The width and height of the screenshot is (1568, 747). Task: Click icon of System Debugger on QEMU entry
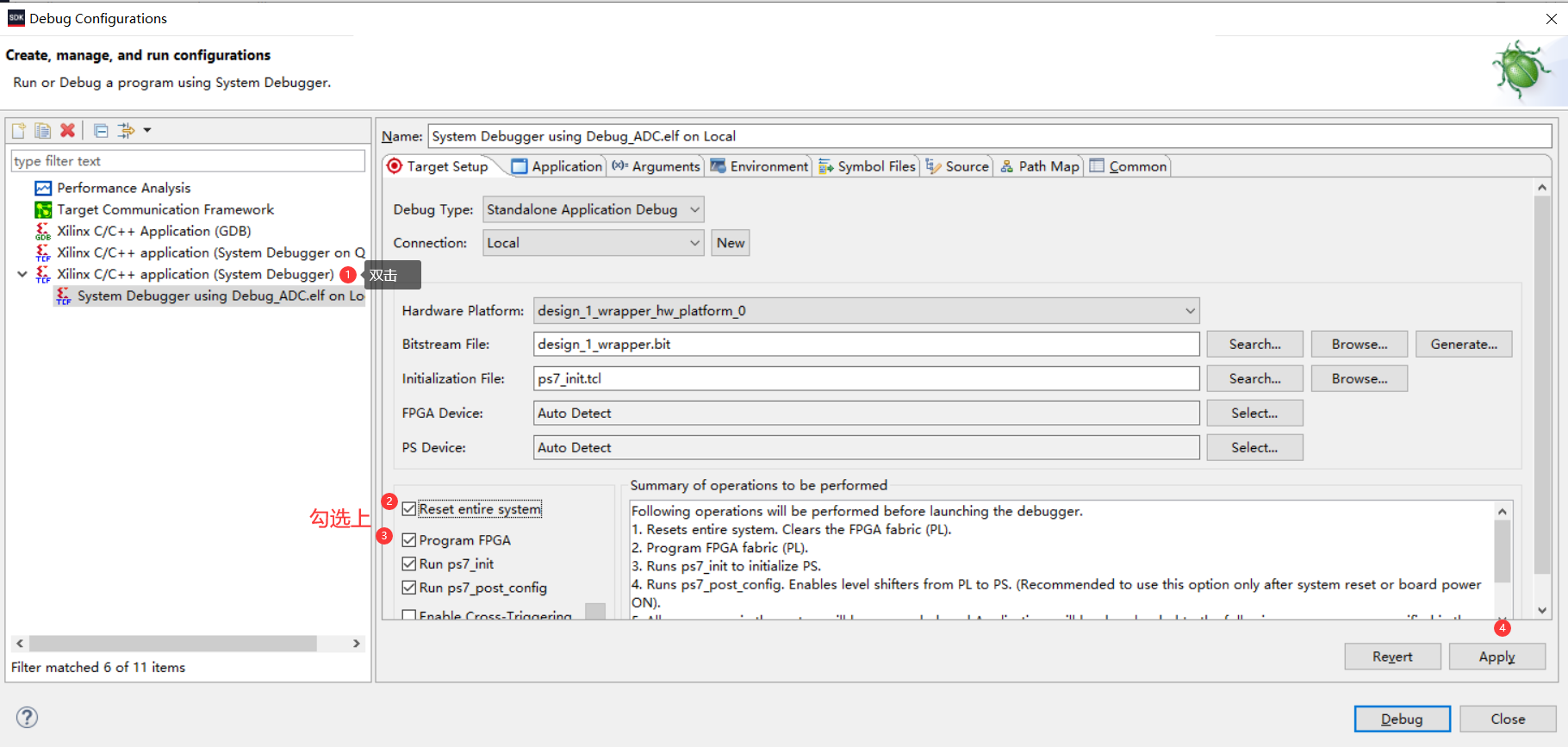tap(43, 252)
